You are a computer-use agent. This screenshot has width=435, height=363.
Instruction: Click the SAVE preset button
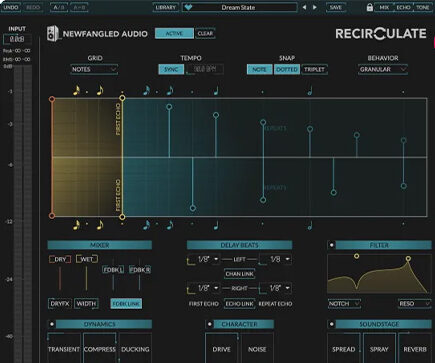pos(335,7)
